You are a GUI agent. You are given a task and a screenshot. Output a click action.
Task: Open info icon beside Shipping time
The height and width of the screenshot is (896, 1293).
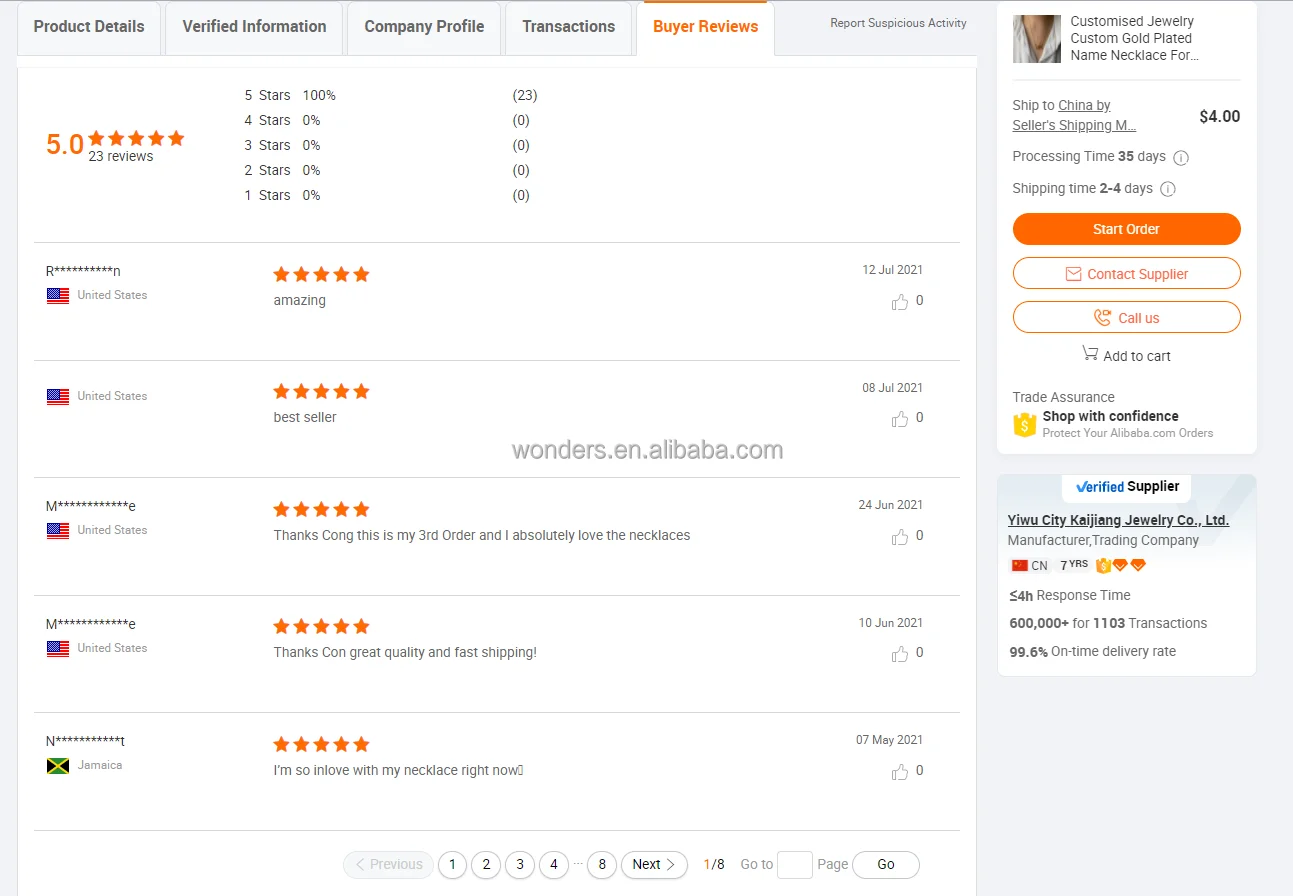(x=1167, y=189)
